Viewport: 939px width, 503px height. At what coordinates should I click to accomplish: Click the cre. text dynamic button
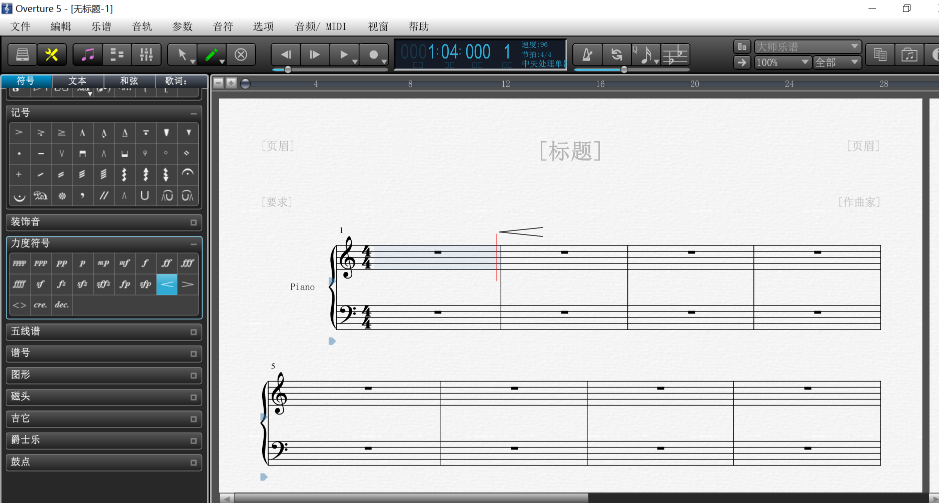pyautogui.click(x=41, y=304)
